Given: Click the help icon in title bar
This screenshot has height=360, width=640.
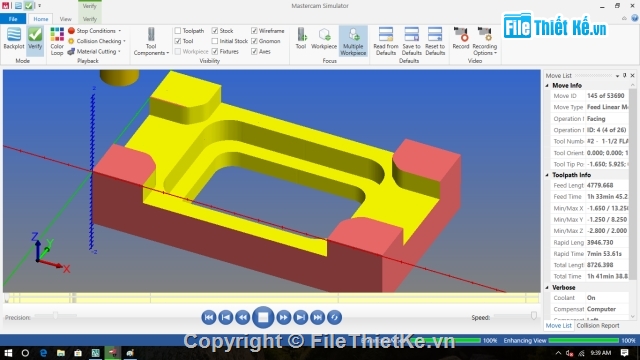Looking at the screenshot, I should pos(634,18).
